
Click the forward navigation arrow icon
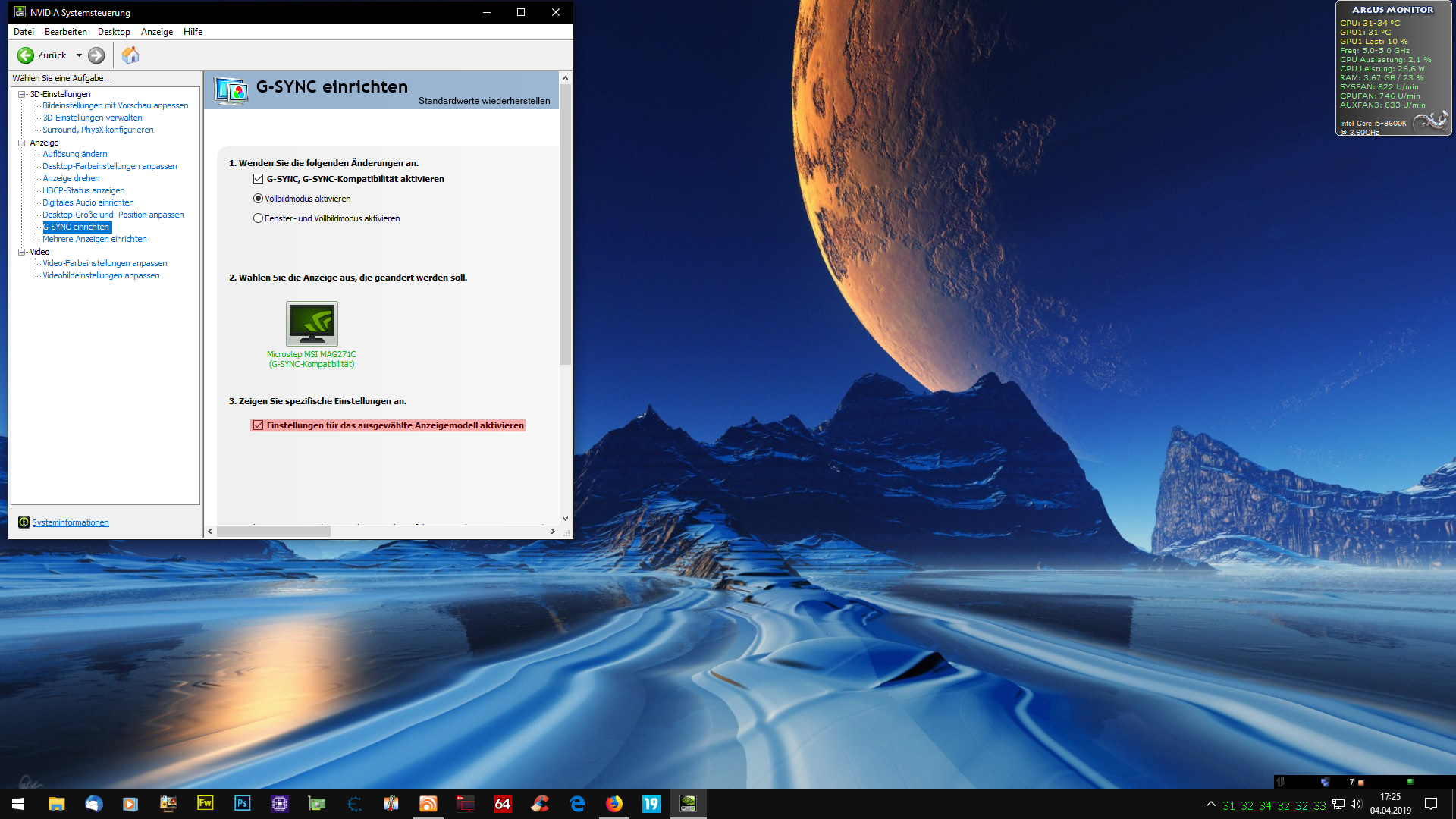(x=96, y=55)
